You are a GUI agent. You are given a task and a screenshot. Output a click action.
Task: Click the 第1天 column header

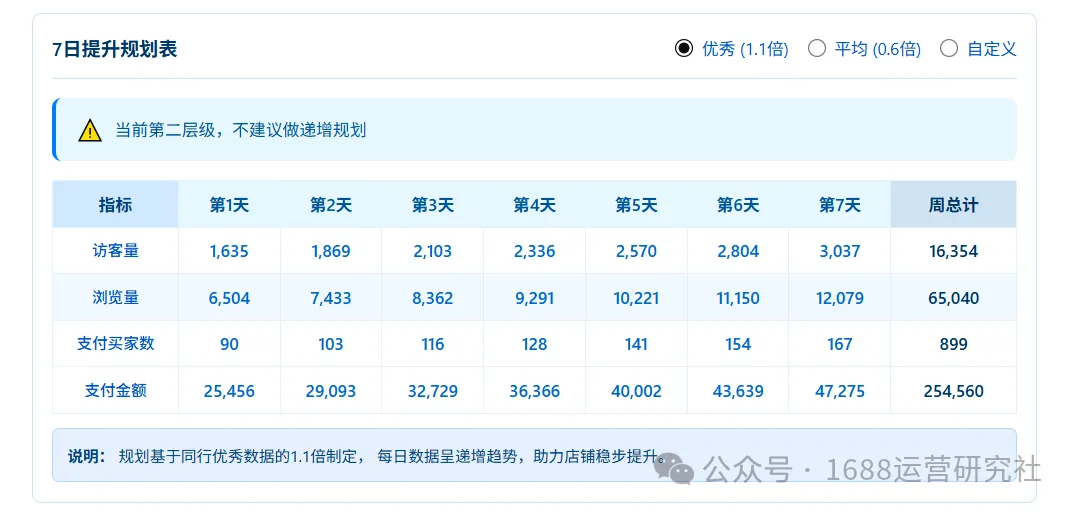click(229, 204)
